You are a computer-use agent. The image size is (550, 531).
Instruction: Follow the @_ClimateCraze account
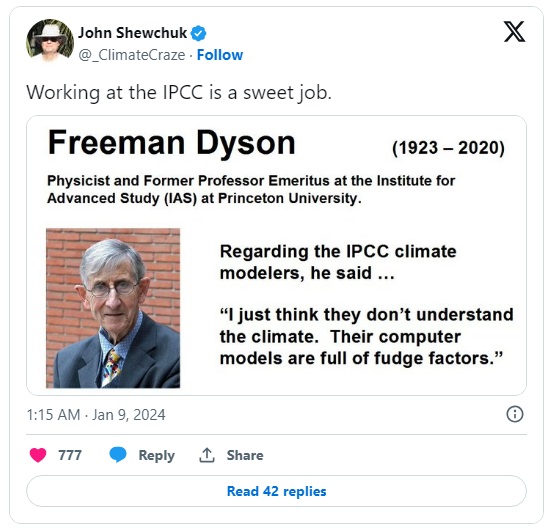coord(220,55)
